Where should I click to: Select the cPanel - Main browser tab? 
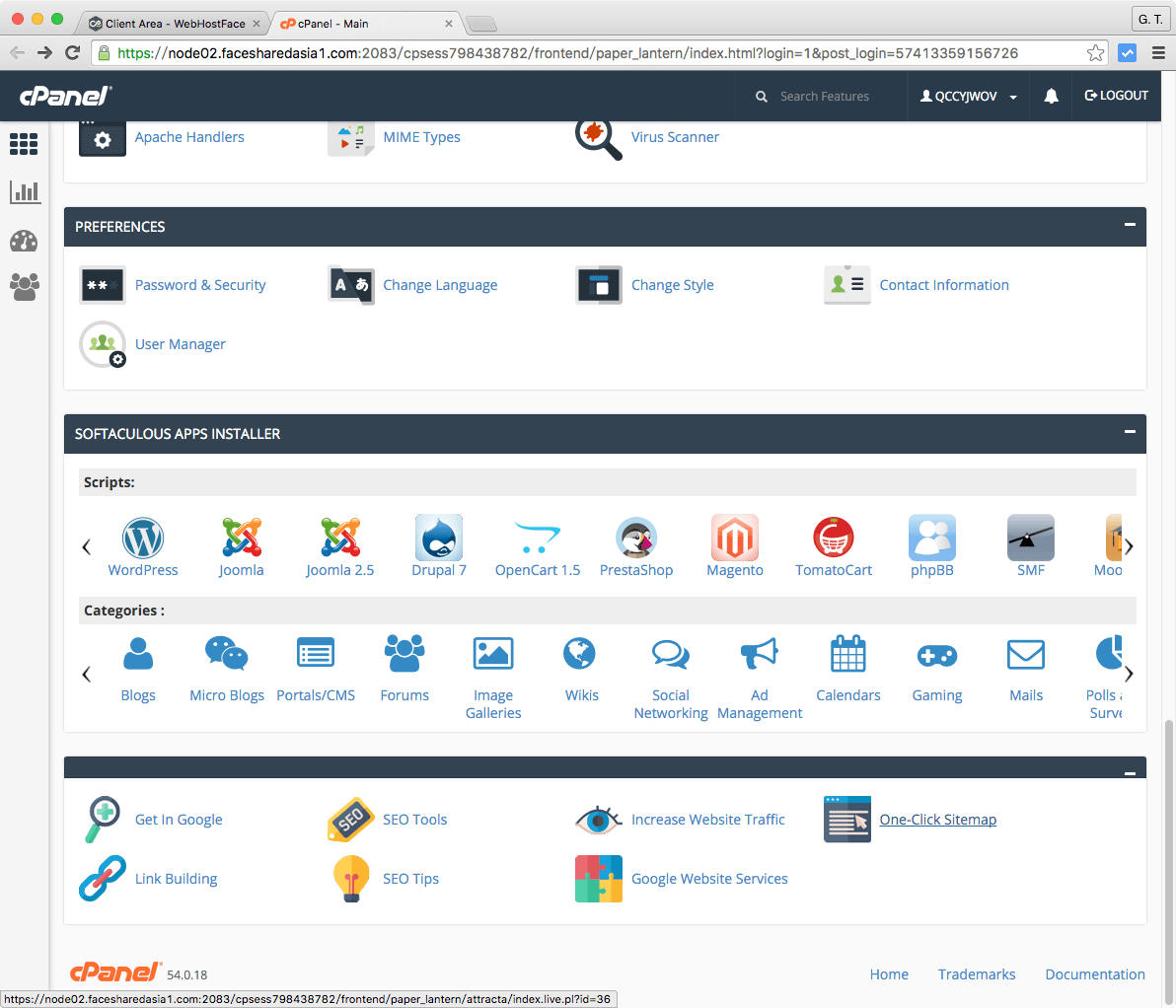(x=355, y=20)
